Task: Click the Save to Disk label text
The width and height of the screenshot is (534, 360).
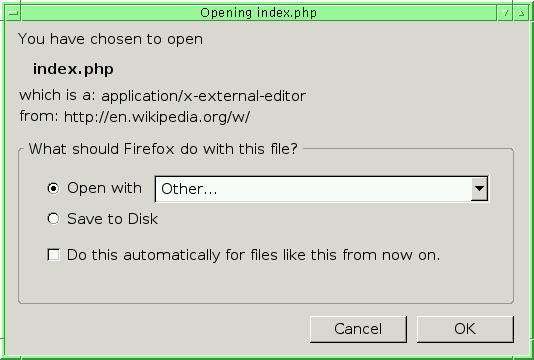Action: (112, 219)
